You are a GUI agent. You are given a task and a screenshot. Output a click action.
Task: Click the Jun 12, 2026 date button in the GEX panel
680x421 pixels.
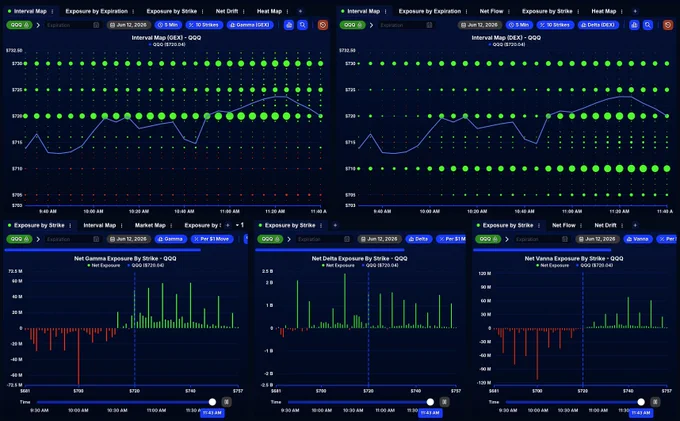[129, 25]
